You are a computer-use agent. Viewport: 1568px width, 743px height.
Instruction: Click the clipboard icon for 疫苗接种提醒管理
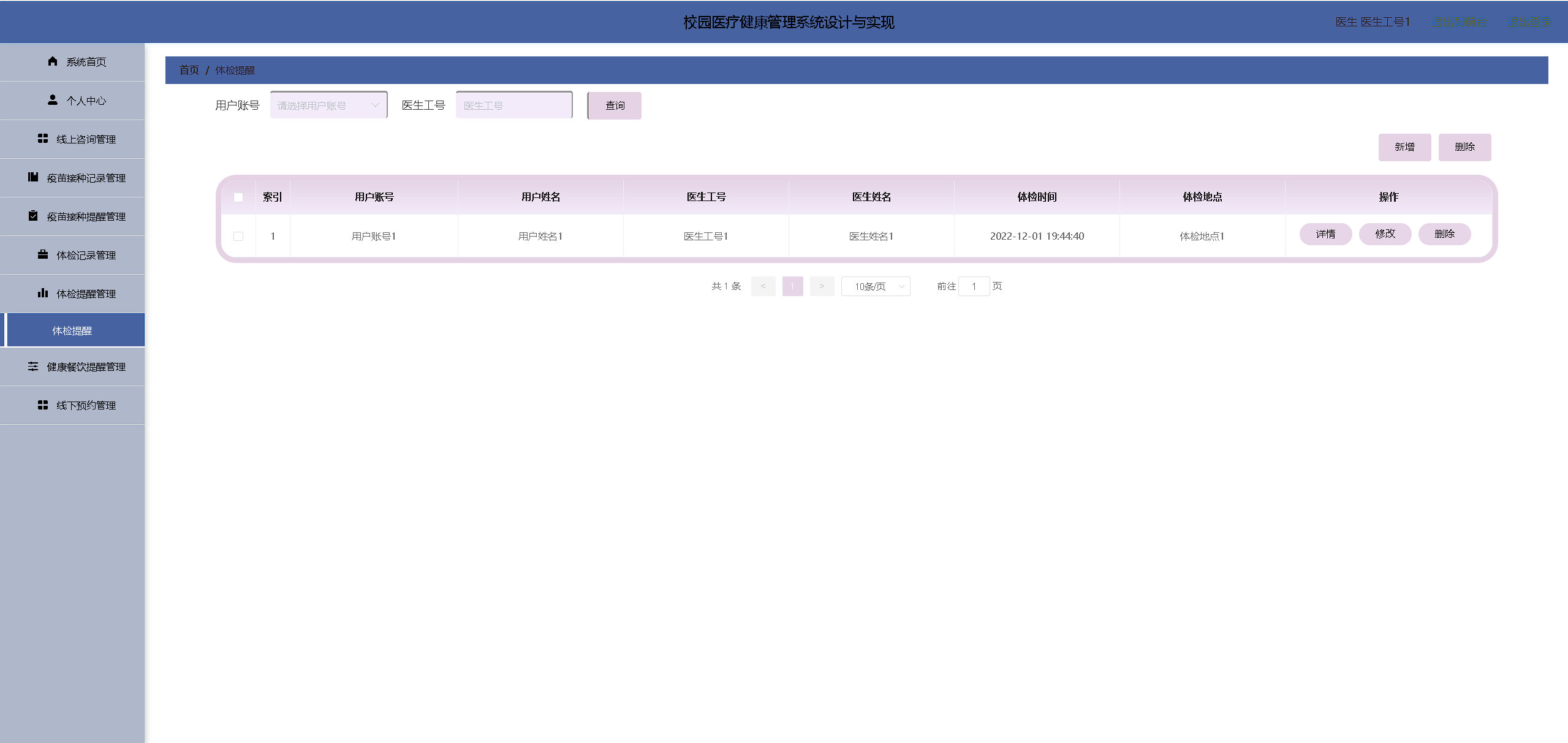33,216
